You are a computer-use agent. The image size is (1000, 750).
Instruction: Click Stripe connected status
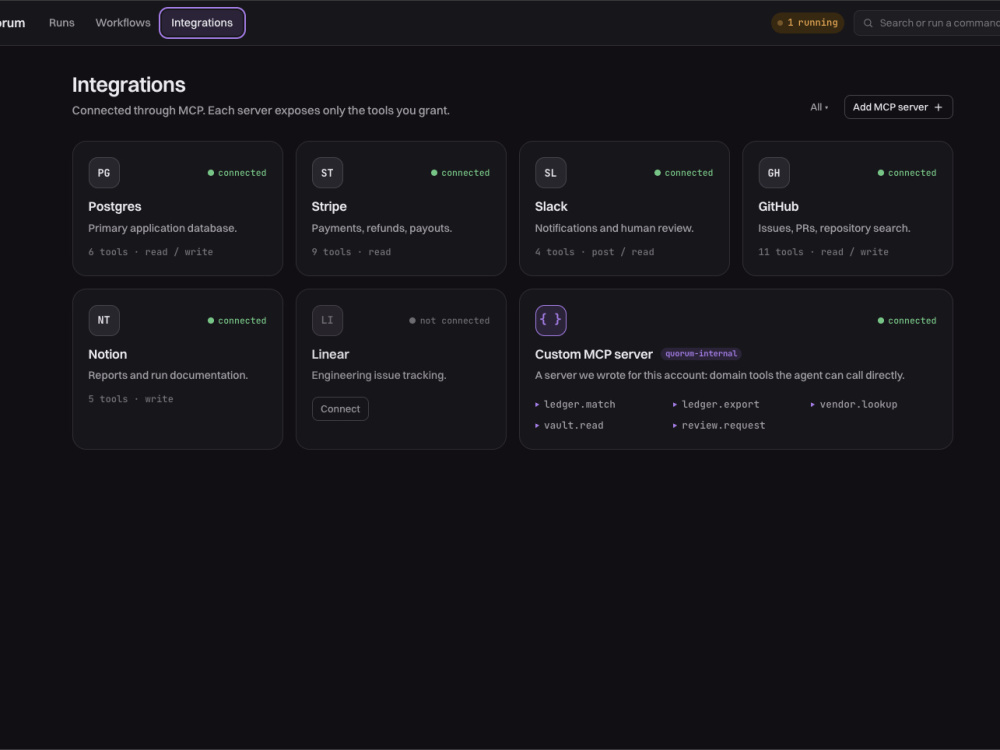[460, 173]
